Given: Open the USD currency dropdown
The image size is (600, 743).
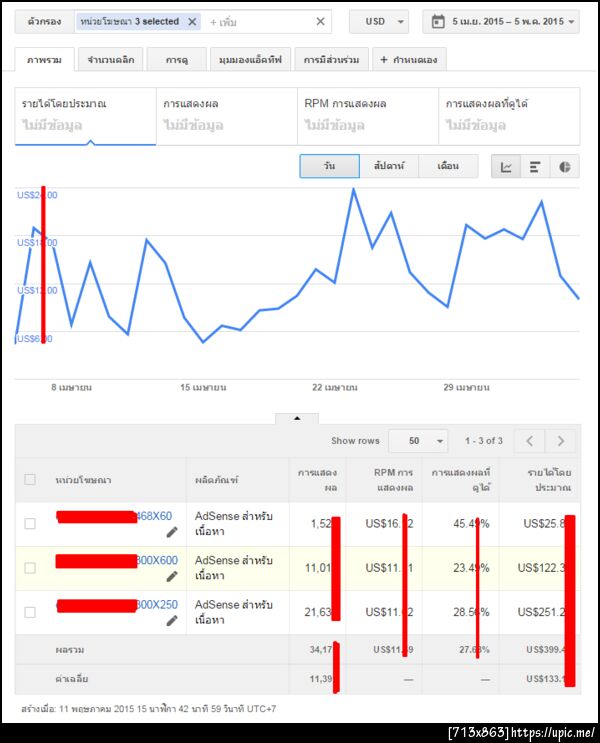Looking at the screenshot, I should pyautogui.click(x=378, y=22).
